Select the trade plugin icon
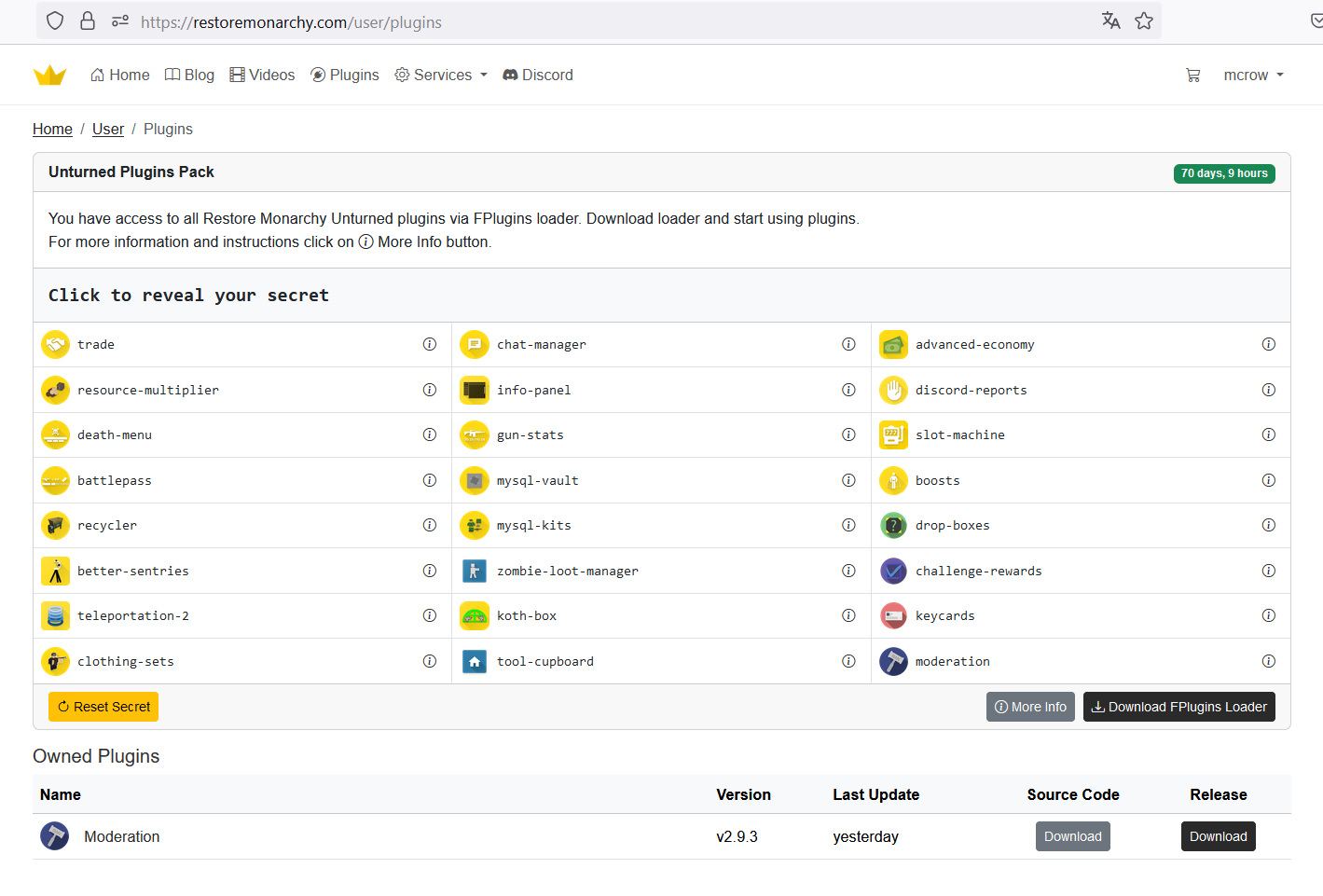 point(55,344)
